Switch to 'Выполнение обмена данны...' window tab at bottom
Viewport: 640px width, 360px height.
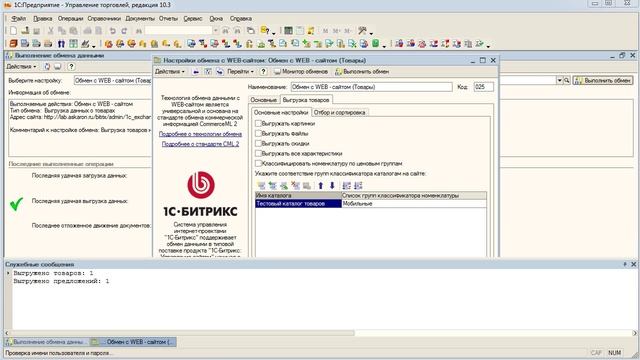point(46,342)
